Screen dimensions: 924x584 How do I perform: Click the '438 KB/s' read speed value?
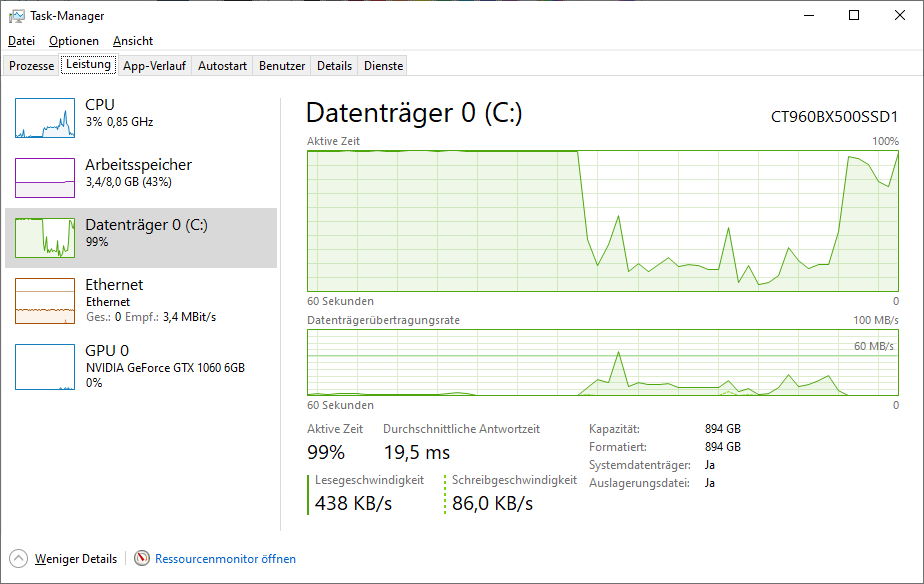tap(353, 503)
